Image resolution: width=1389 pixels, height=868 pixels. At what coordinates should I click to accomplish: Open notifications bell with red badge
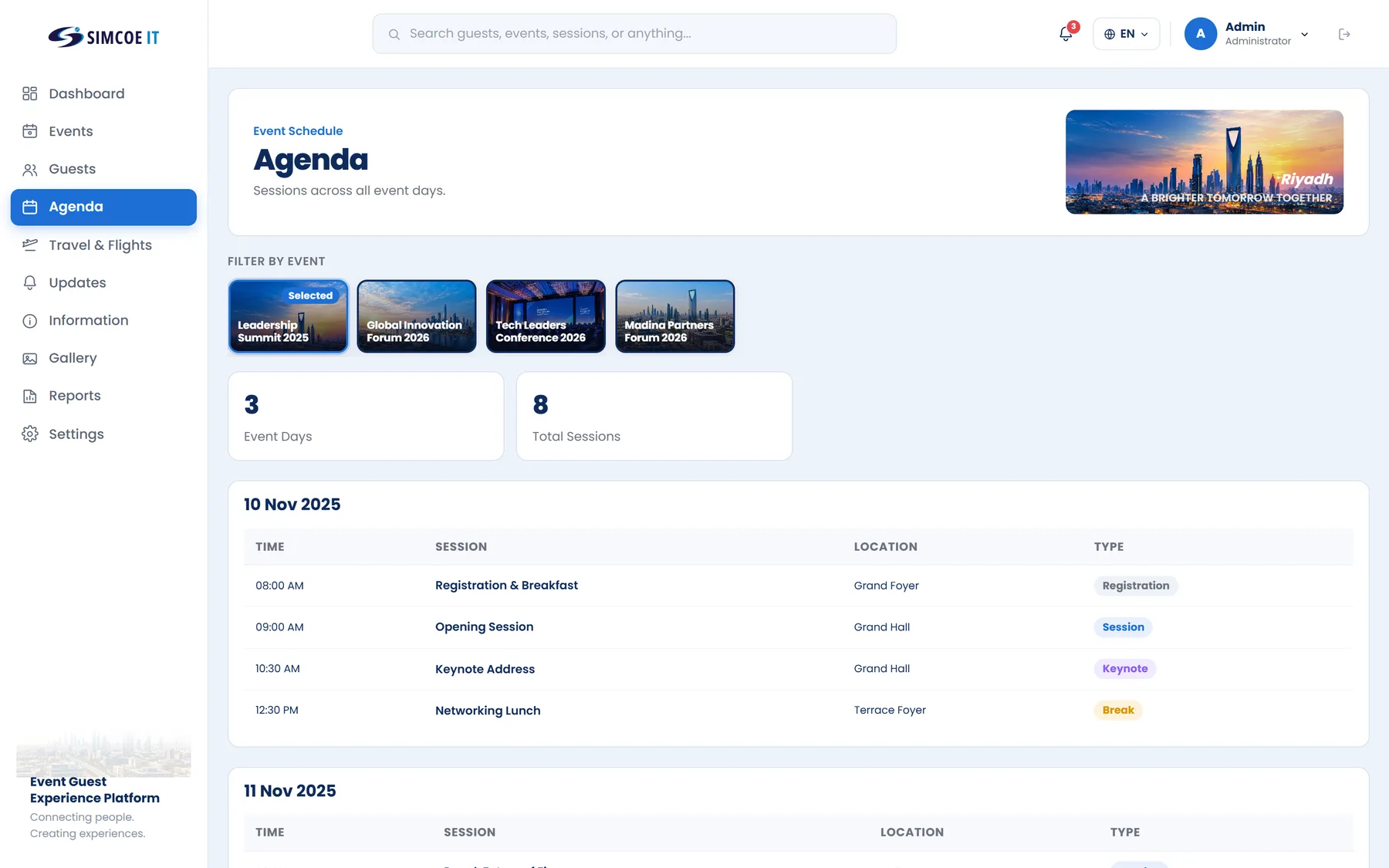(1066, 34)
